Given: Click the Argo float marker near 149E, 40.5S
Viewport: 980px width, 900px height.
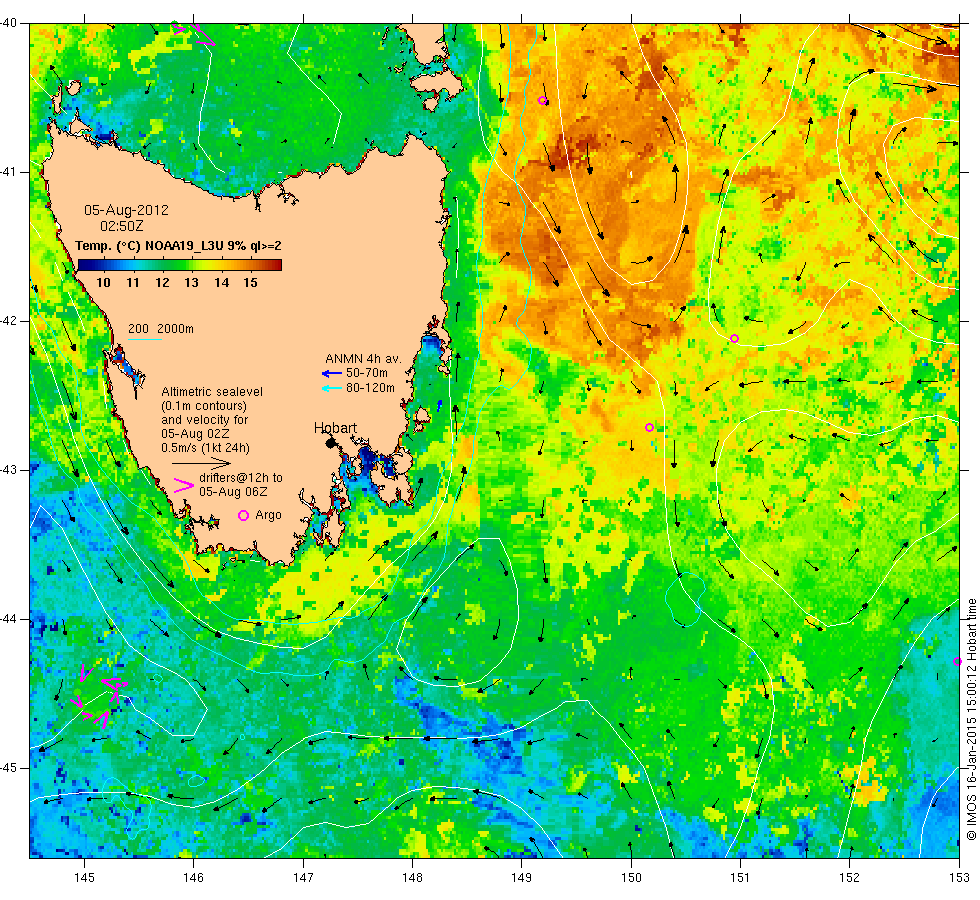Looking at the screenshot, I should tap(542, 101).
